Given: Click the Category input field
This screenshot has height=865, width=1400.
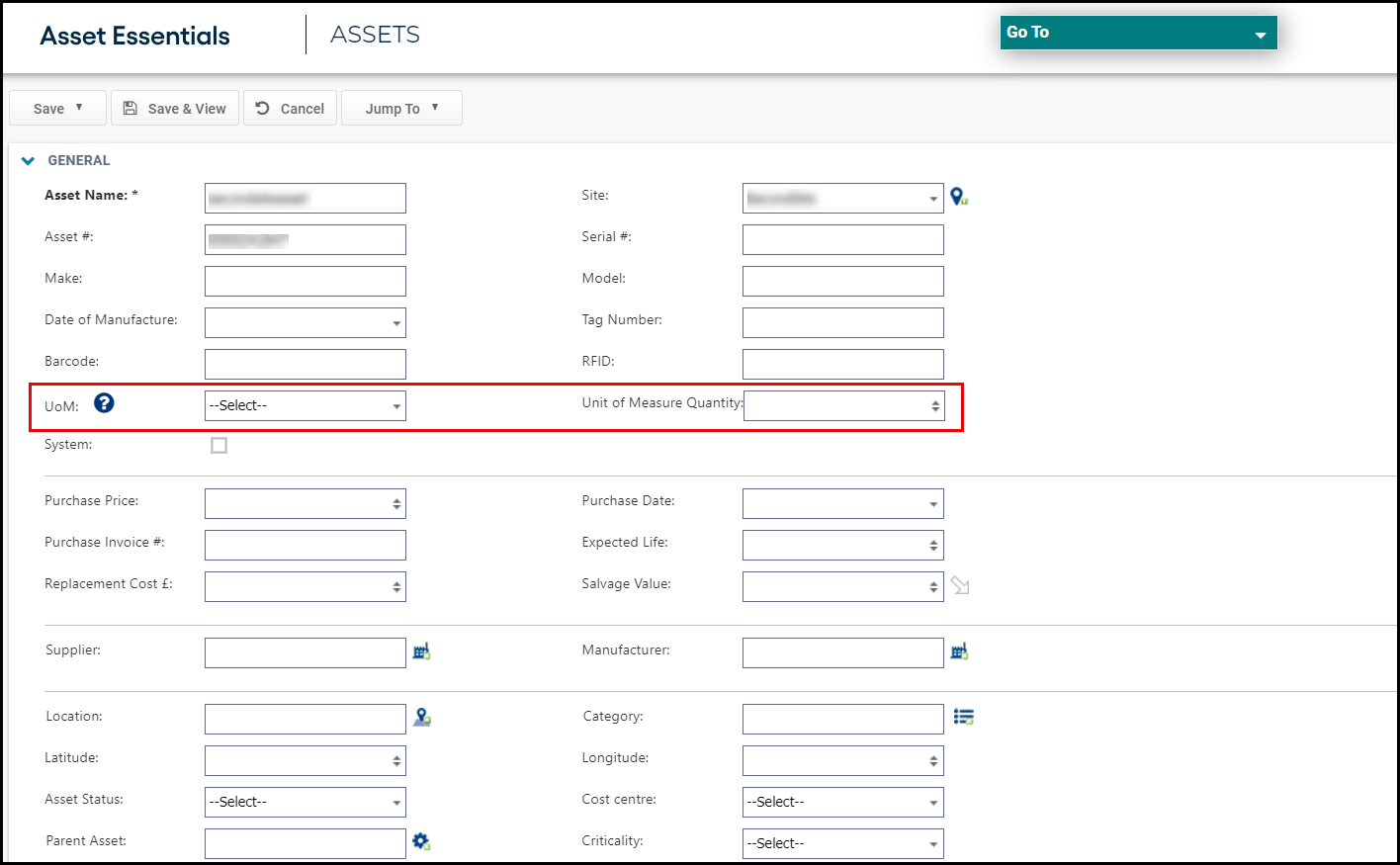Looking at the screenshot, I should point(843,719).
